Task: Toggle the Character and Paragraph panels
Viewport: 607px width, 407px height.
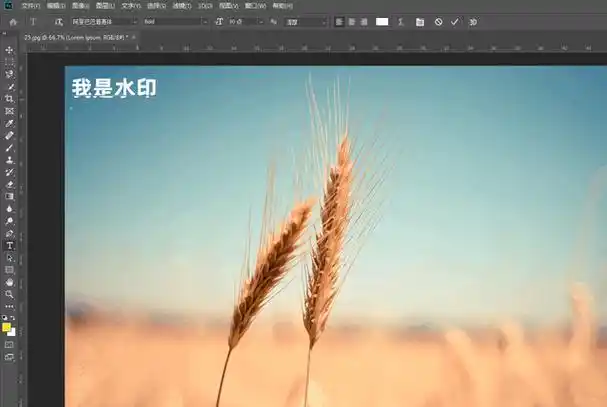Action: [420, 22]
